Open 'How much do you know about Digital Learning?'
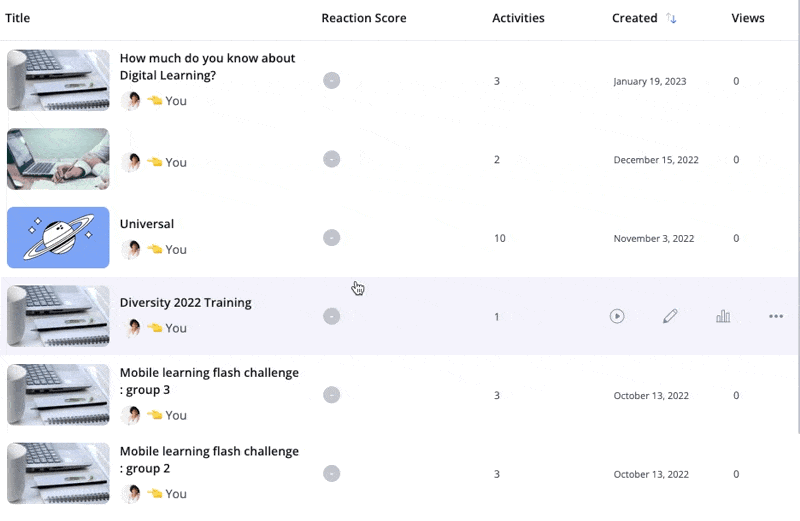The width and height of the screenshot is (800, 521). (207, 67)
